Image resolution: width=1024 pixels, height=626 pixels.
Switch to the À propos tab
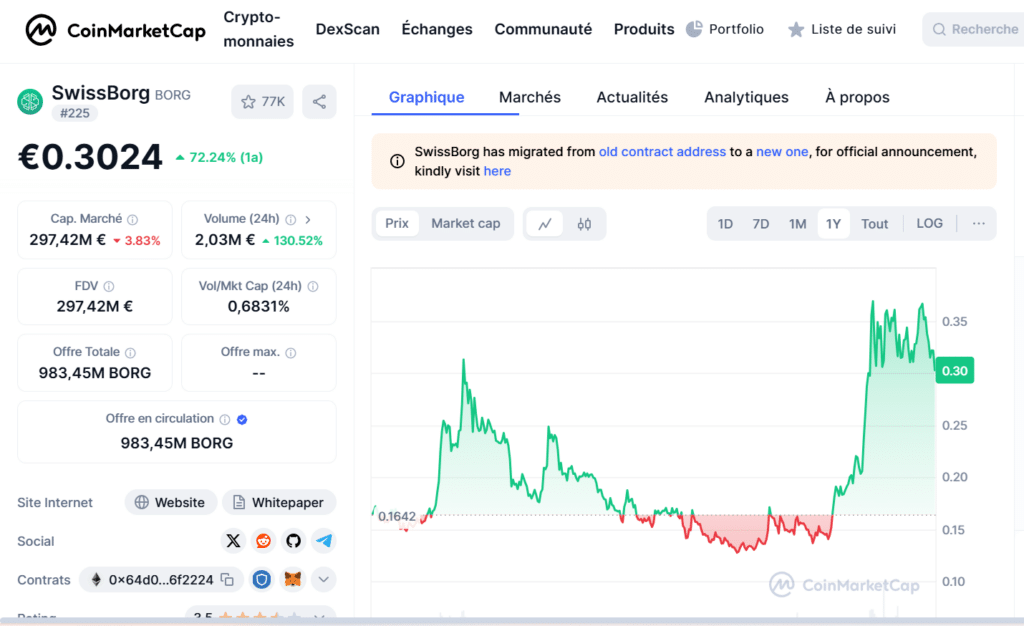click(857, 97)
